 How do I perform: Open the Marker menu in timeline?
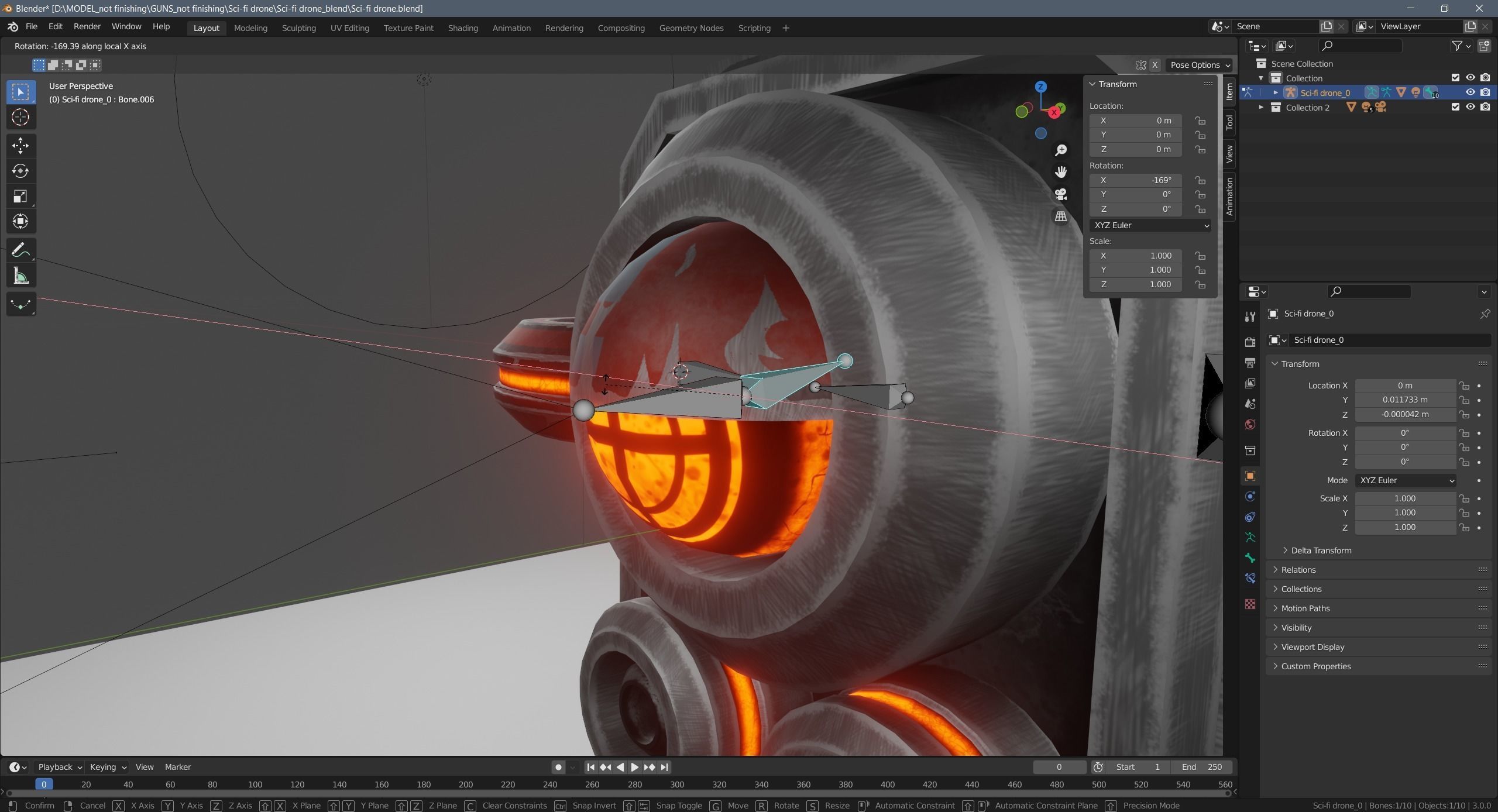tap(178, 767)
